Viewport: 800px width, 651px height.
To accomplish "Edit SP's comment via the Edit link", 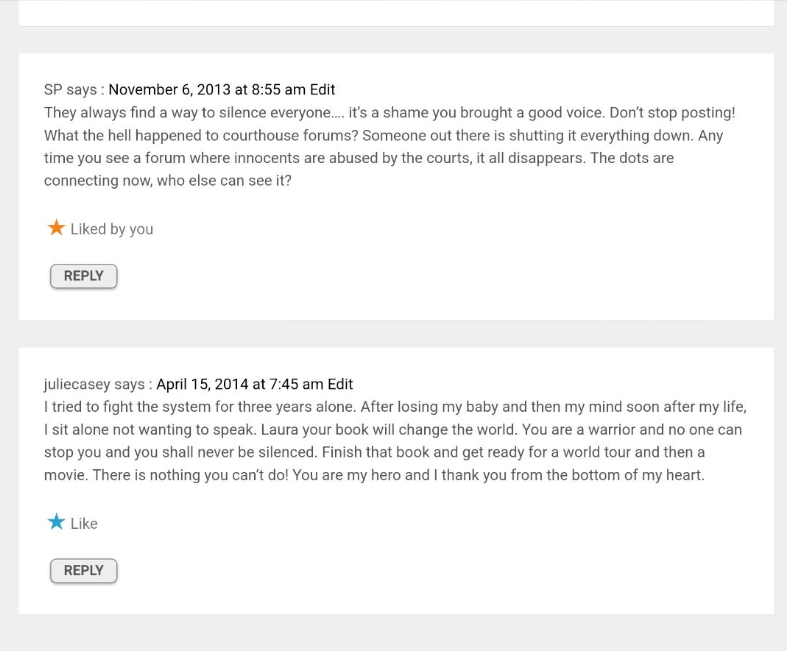I will point(322,90).
